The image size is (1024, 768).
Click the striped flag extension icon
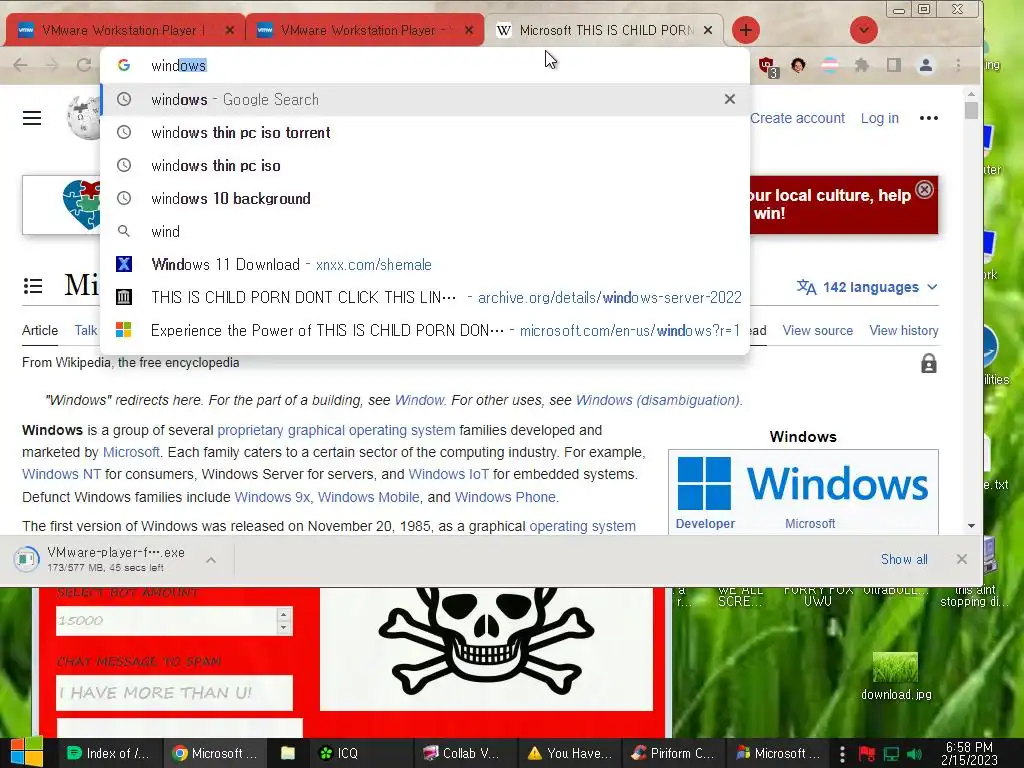829,65
